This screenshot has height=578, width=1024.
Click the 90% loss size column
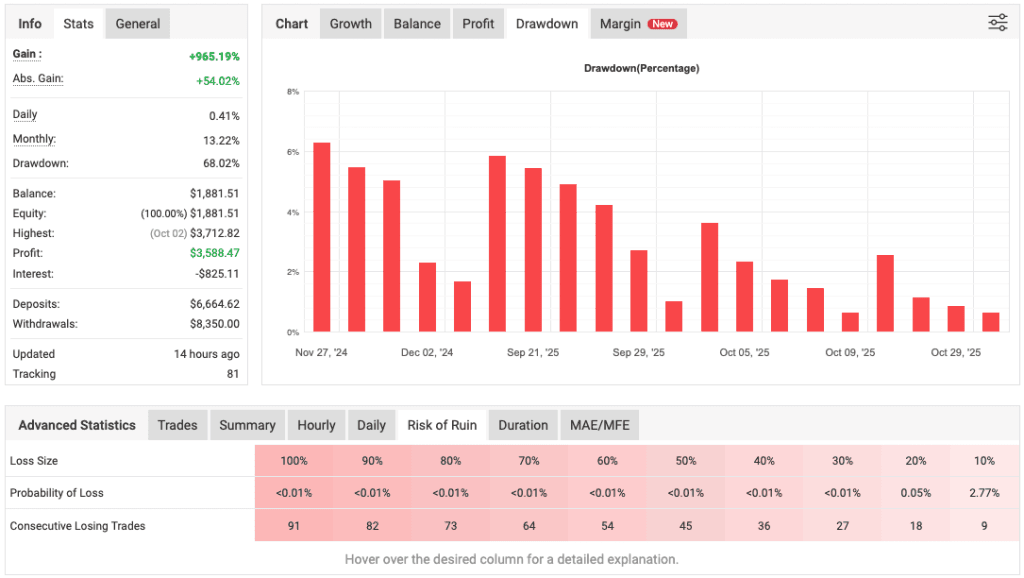point(372,461)
